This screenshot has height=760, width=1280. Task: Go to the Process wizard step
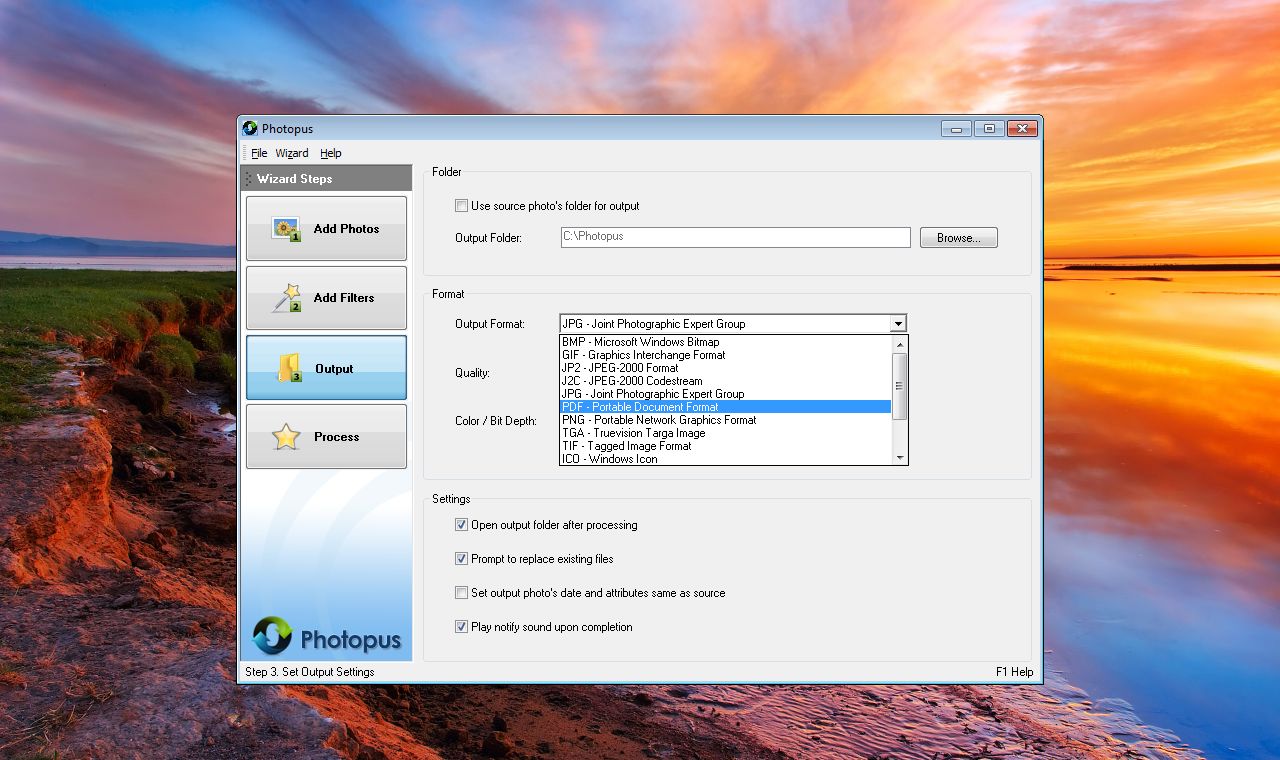tap(326, 436)
